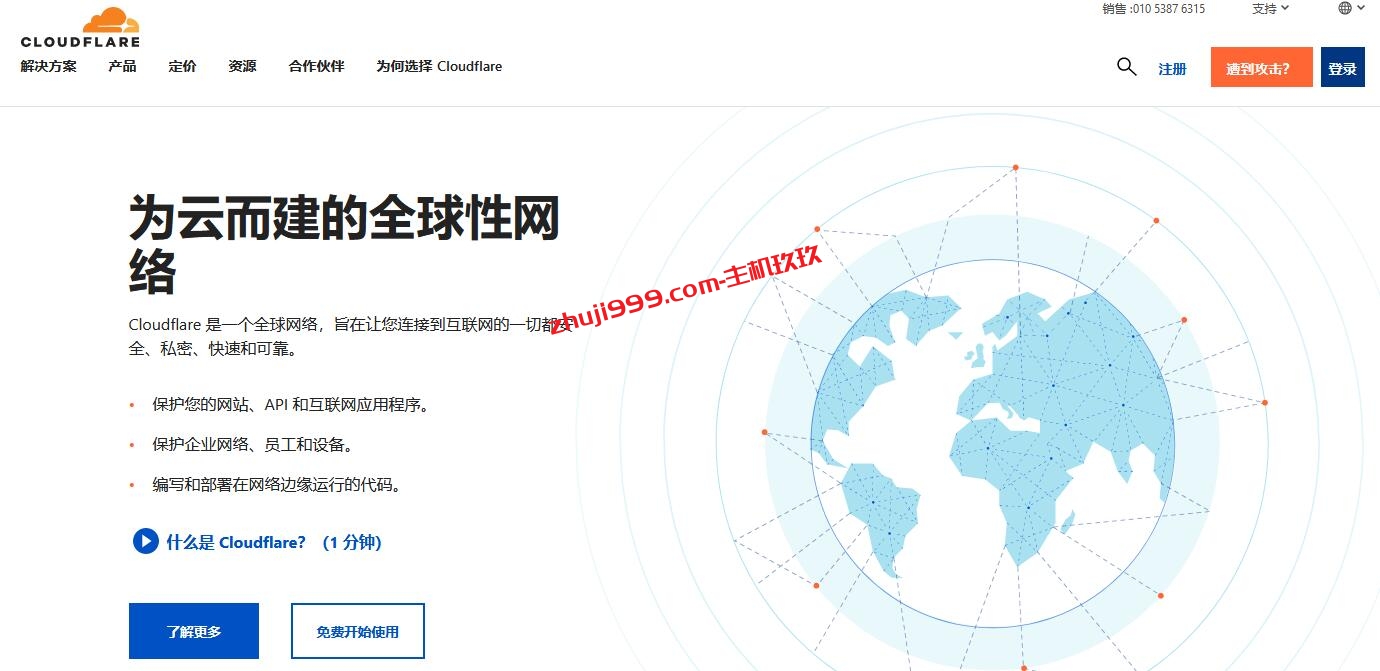
Task: Click the 免费开始使用 button
Action: [x=358, y=631]
